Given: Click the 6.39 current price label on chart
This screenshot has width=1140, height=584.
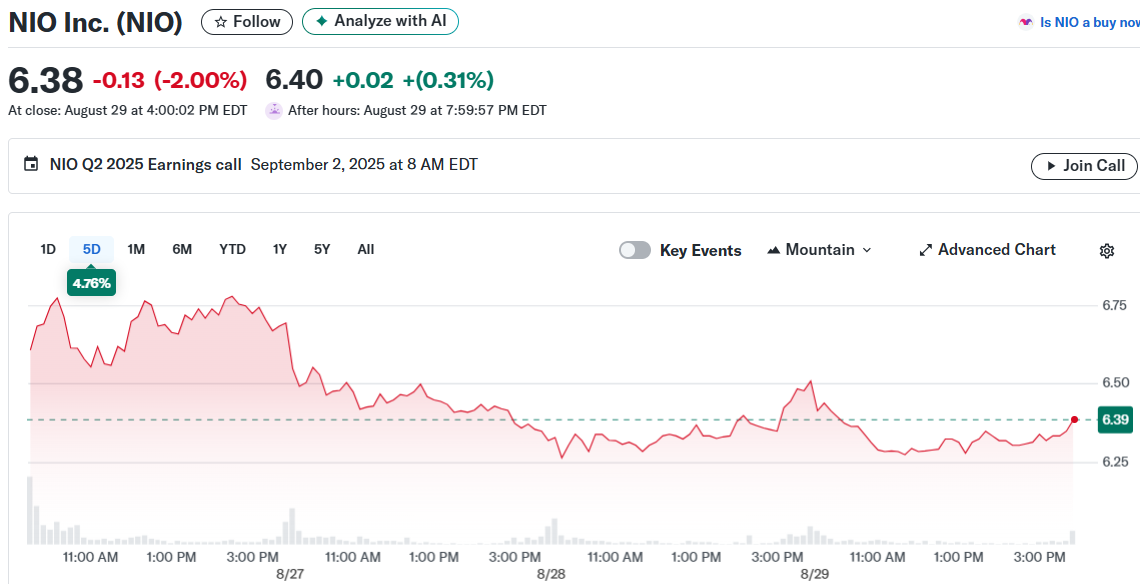Looking at the screenshot, I should (1115, 420).
